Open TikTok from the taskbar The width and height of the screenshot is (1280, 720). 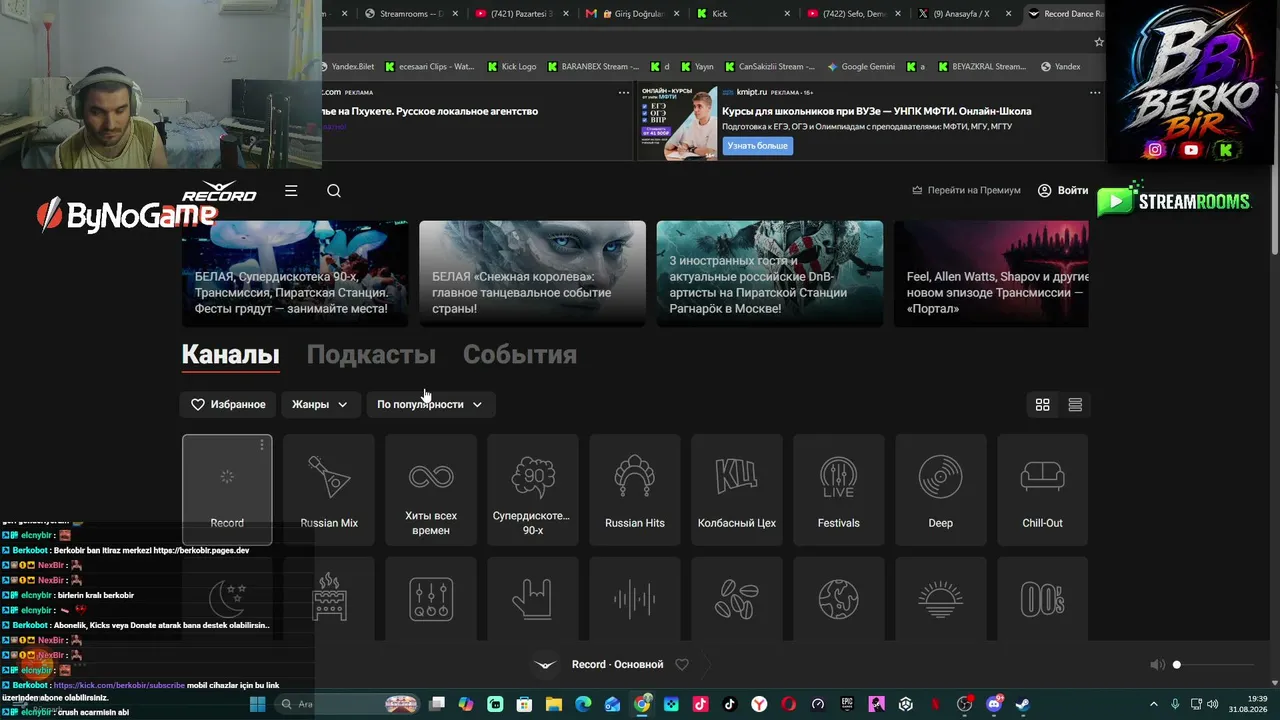[729, 704]
